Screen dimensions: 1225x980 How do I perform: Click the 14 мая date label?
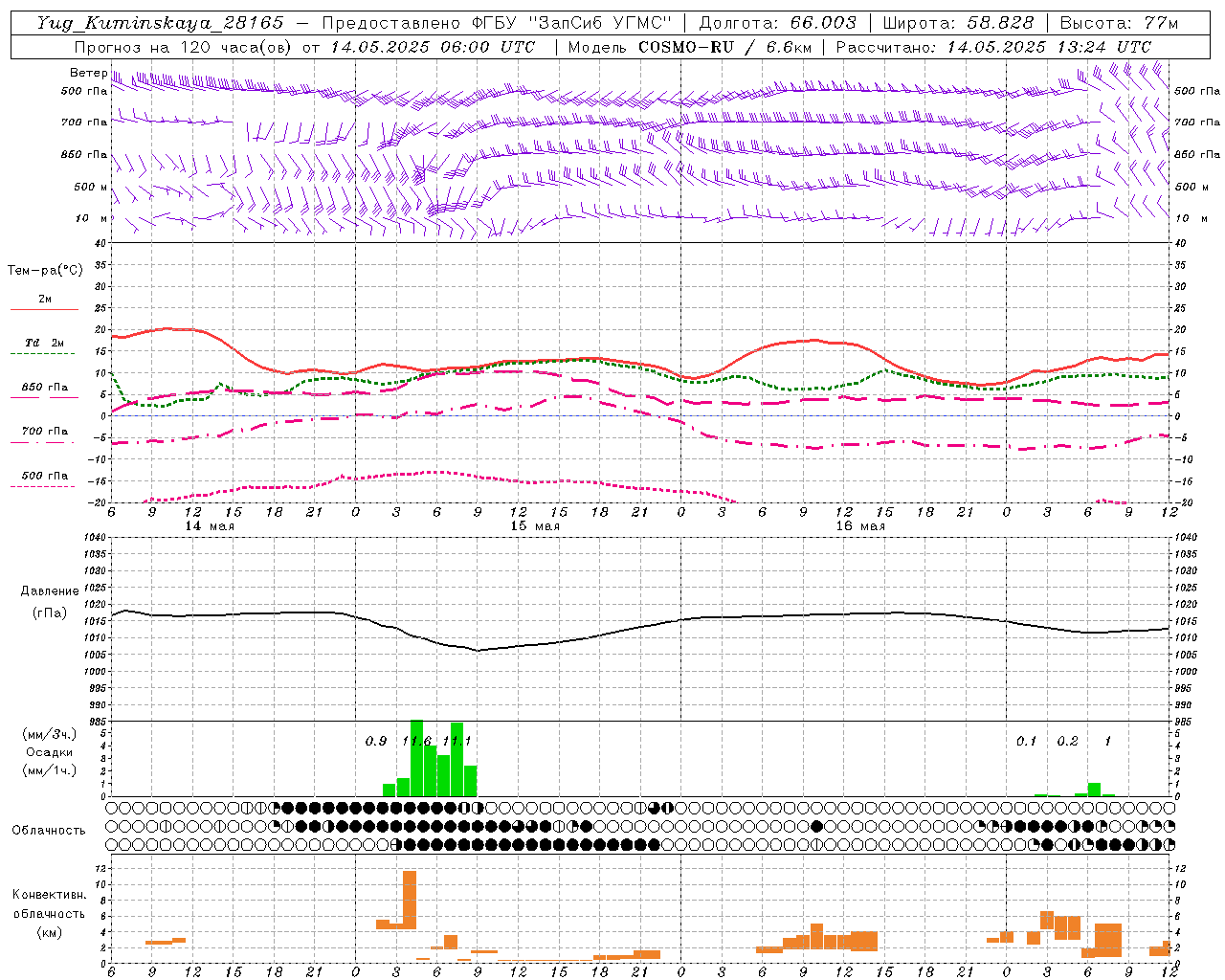[x=210, y=526]
